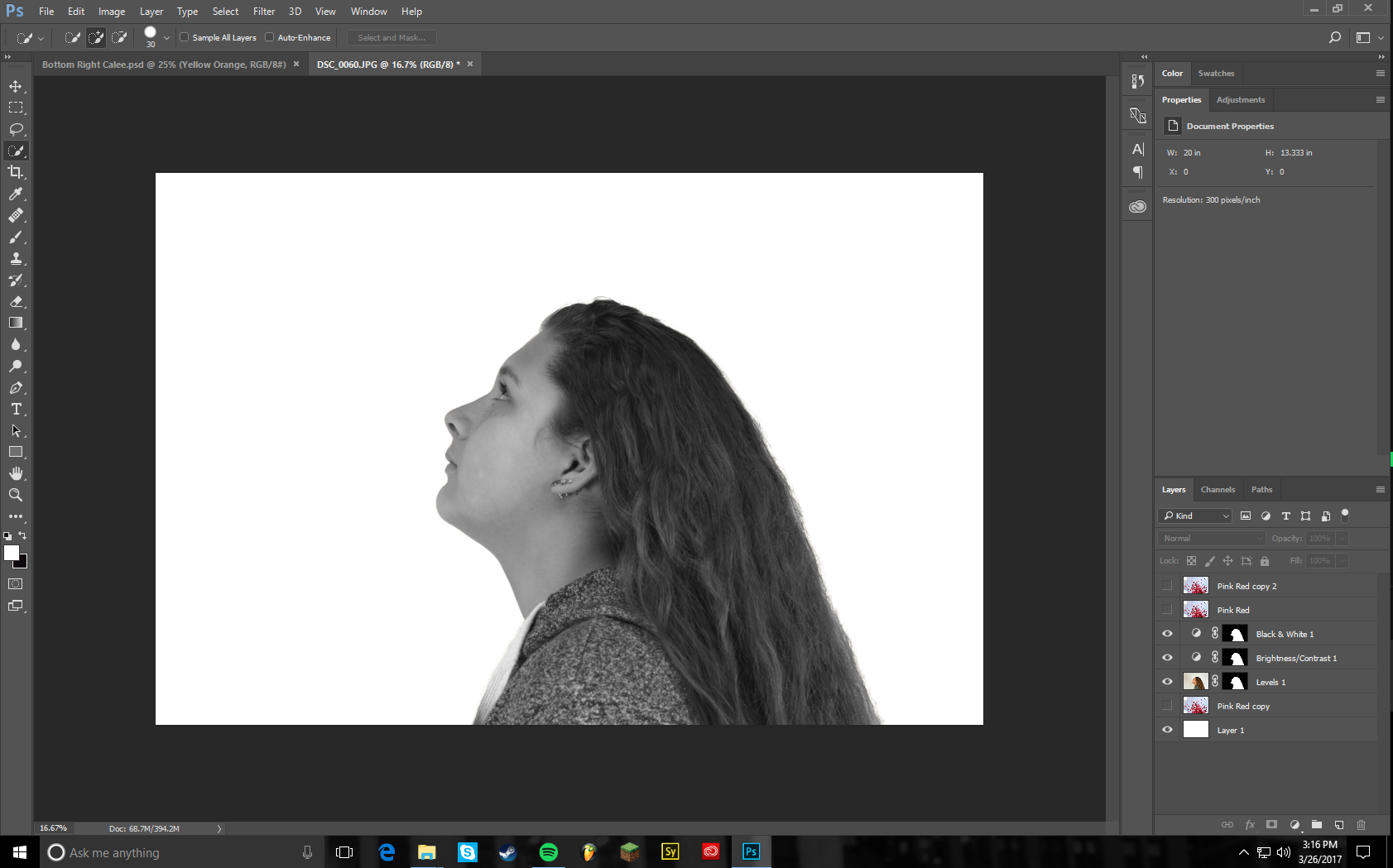Hide Layer 1 visibility eye
Image resolution: width=1393 pixels, height=868 pixels.
click(x=1167, y=730)
